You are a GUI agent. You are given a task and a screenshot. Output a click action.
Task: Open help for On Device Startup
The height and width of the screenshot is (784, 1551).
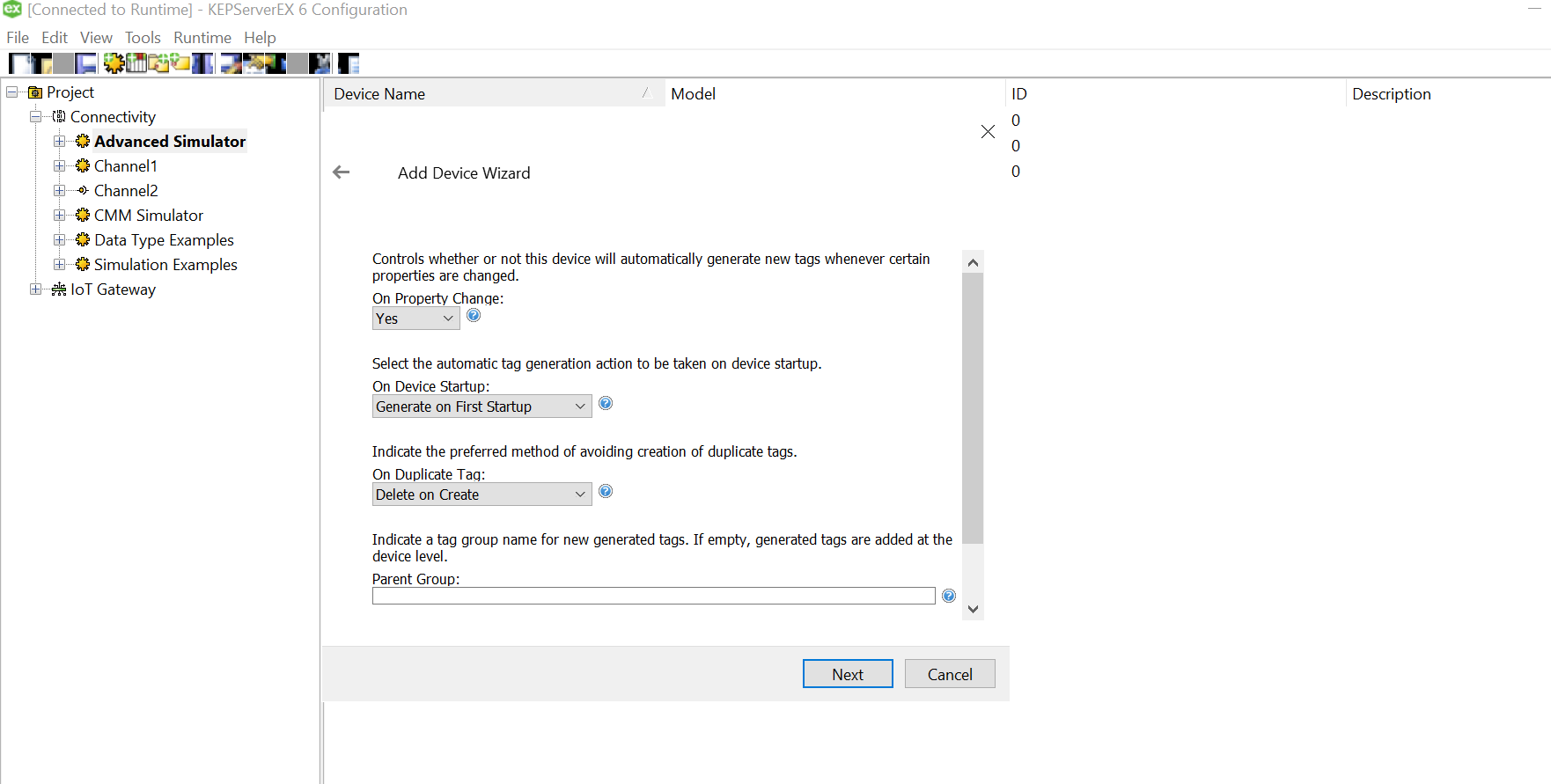point(606,404)
